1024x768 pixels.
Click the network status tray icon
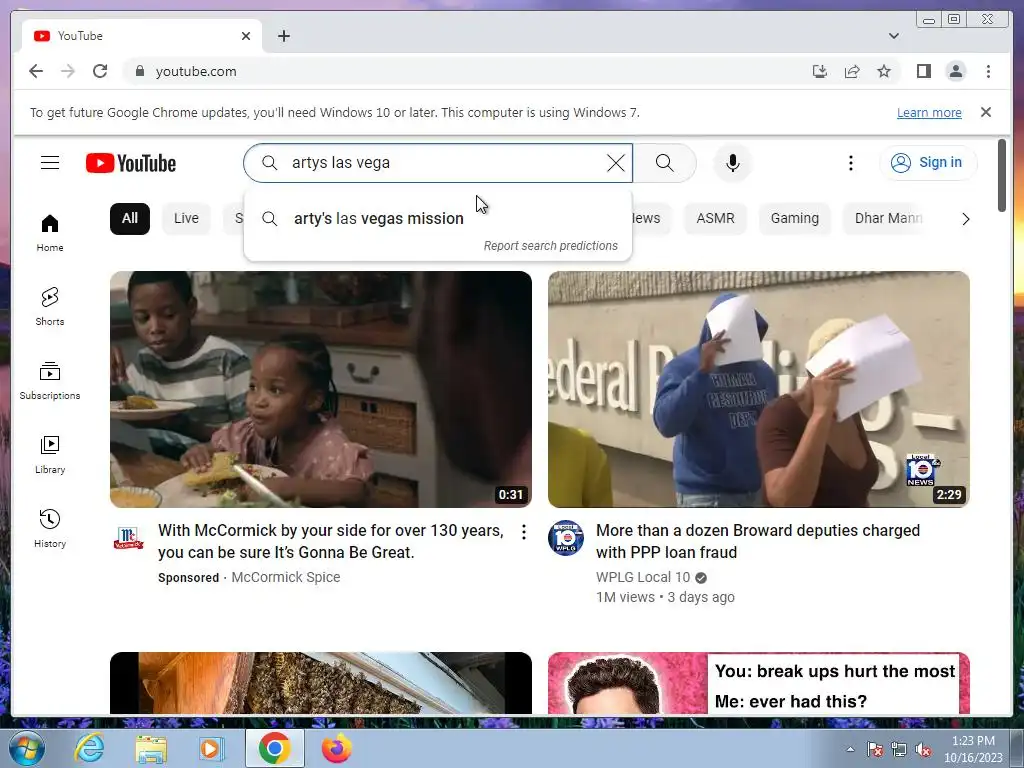click(x=899, y=749)
